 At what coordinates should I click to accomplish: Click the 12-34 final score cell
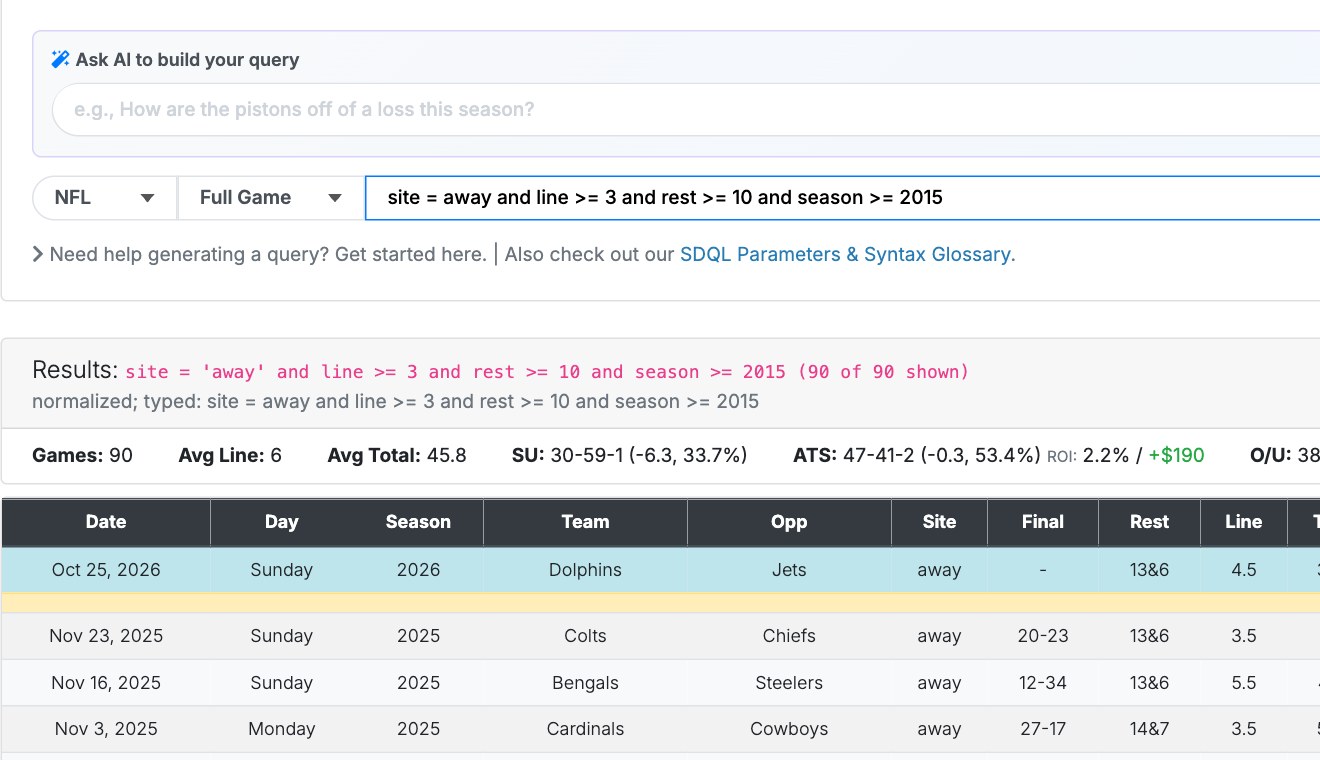pos(1043,683)
